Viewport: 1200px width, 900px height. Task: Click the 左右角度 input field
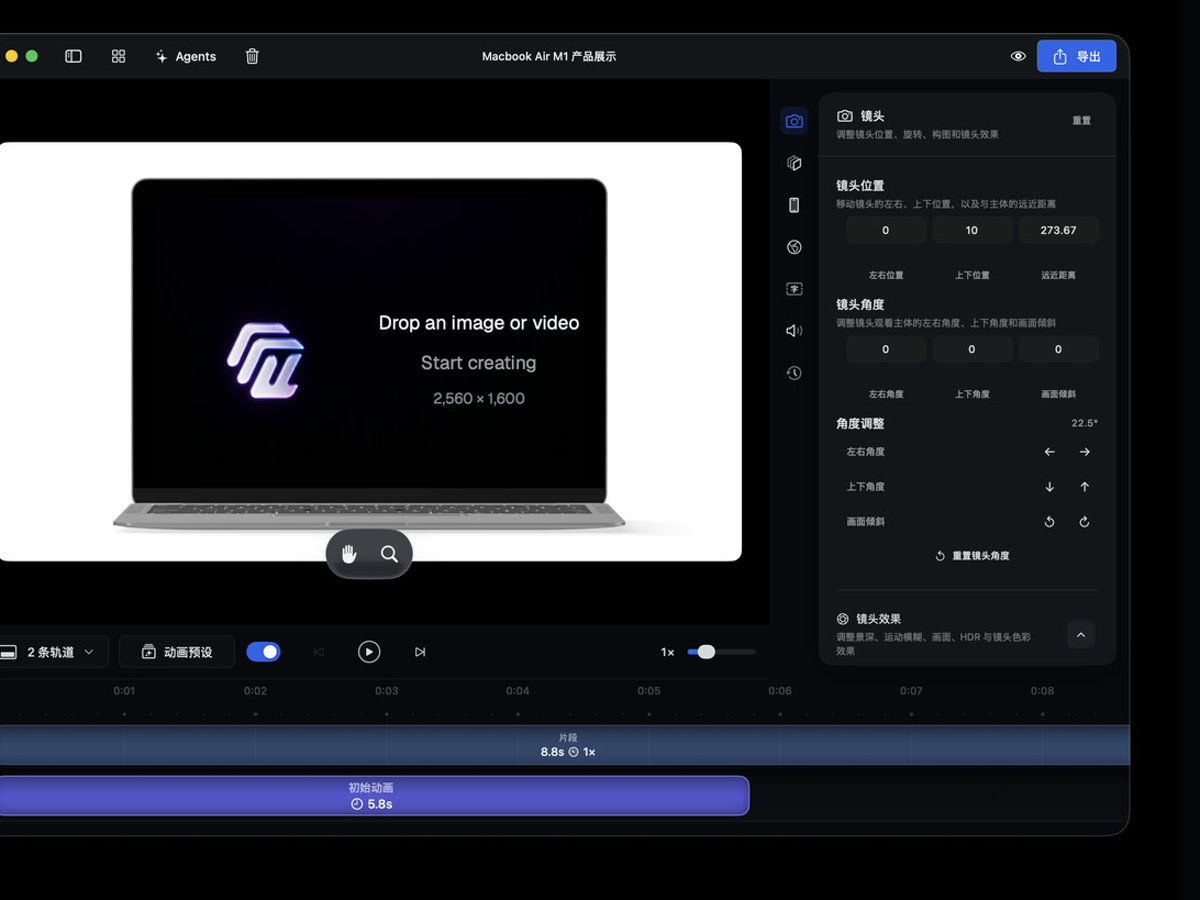[x=885, y=349]
